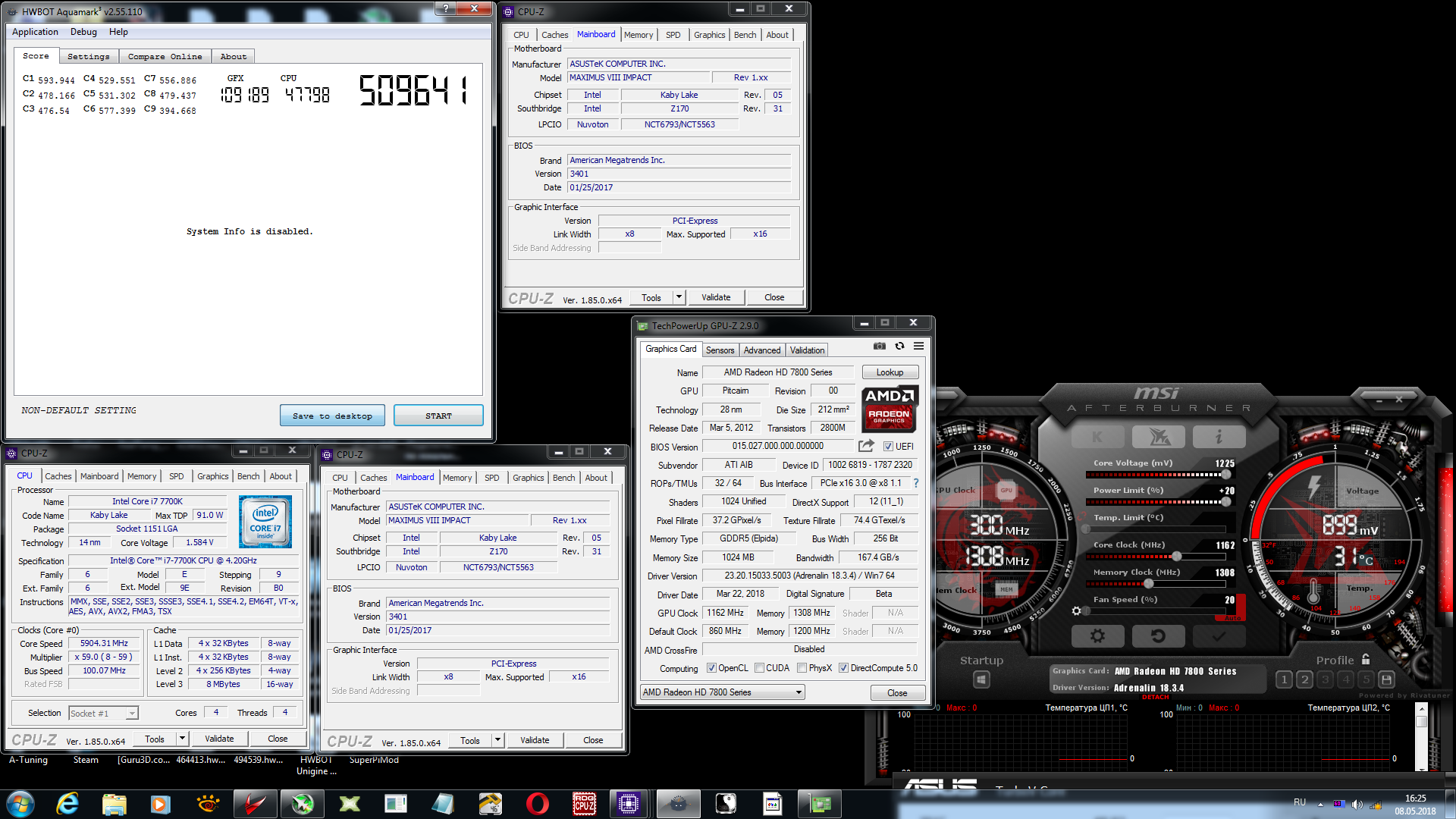Viewport: 1456px width, 819px height.
Task: Click the START benchmark button
Action: coord(438,416)
